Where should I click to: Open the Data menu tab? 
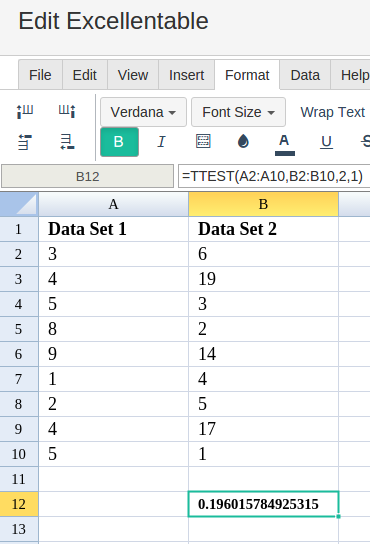305,75
